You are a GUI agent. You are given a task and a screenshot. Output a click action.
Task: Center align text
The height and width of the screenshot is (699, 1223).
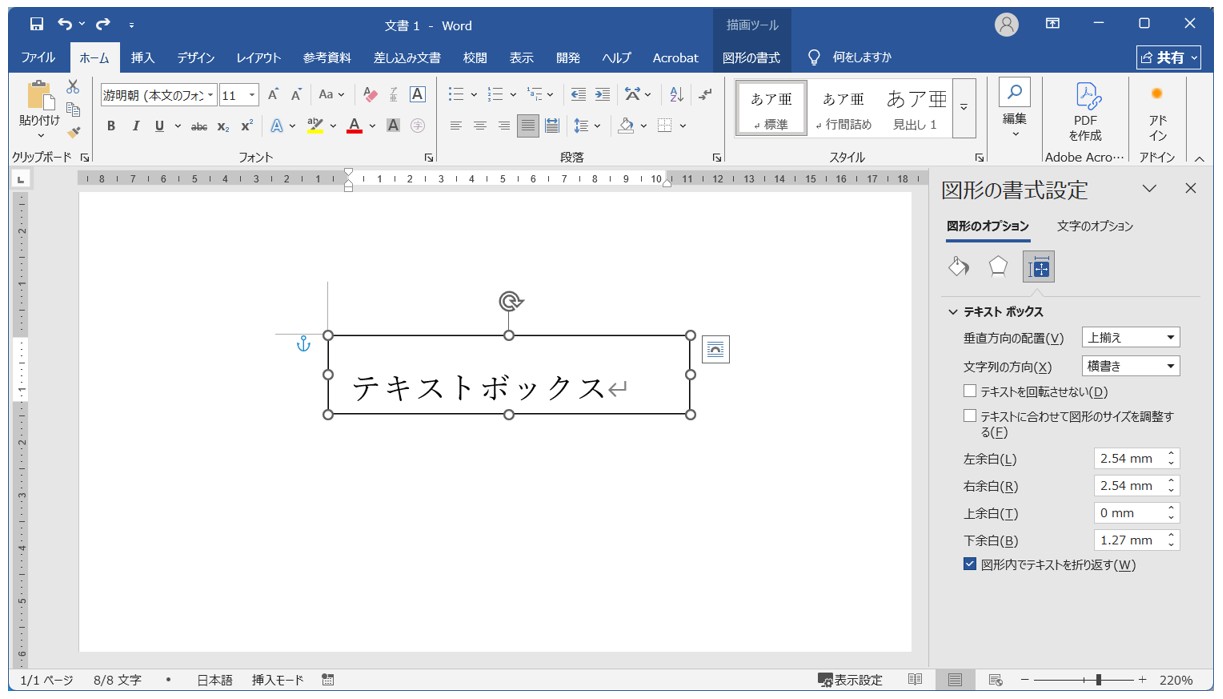[480, 126]
